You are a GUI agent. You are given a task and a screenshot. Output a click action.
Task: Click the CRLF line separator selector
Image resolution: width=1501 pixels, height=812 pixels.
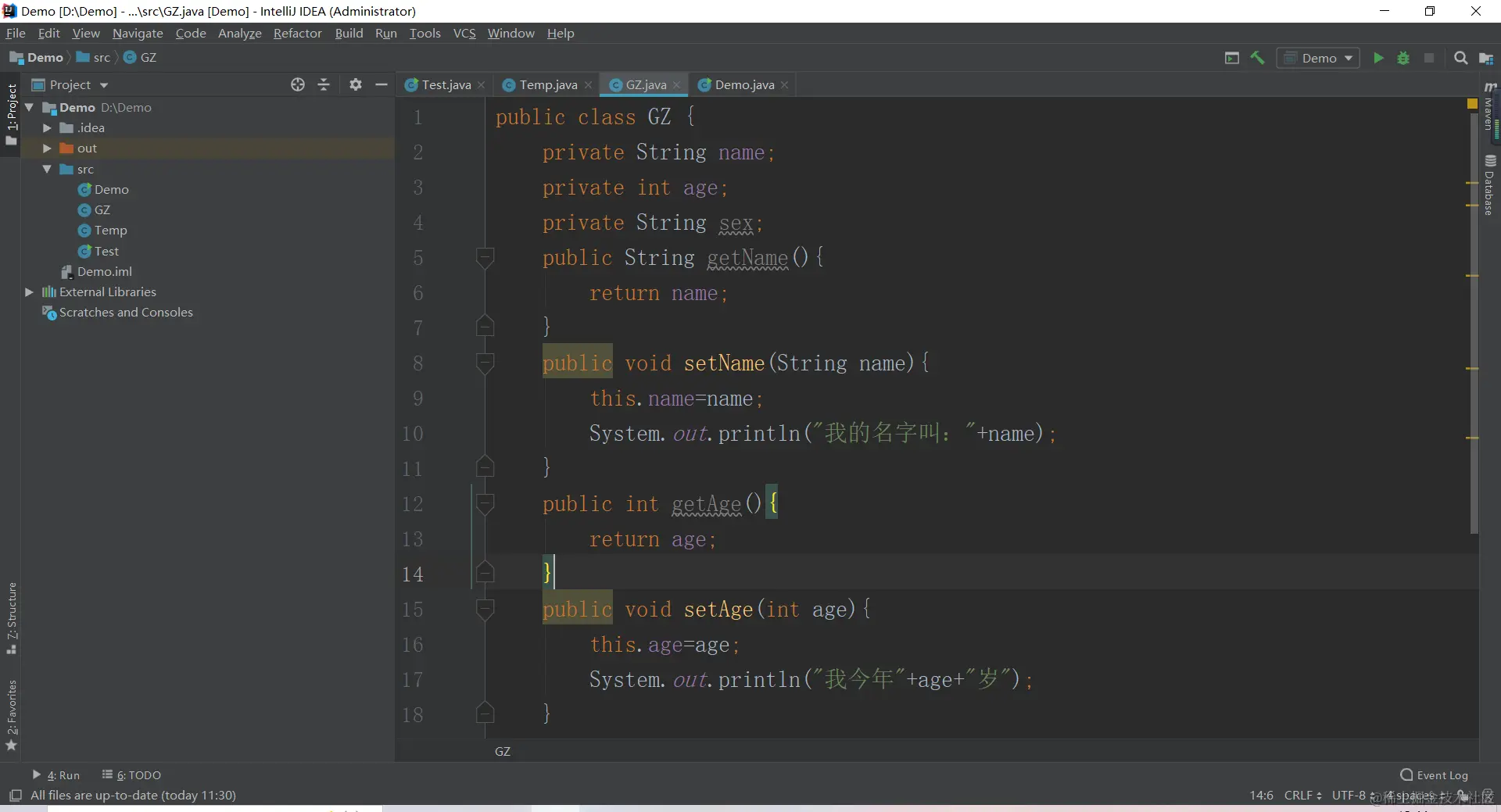point(1302,795)
